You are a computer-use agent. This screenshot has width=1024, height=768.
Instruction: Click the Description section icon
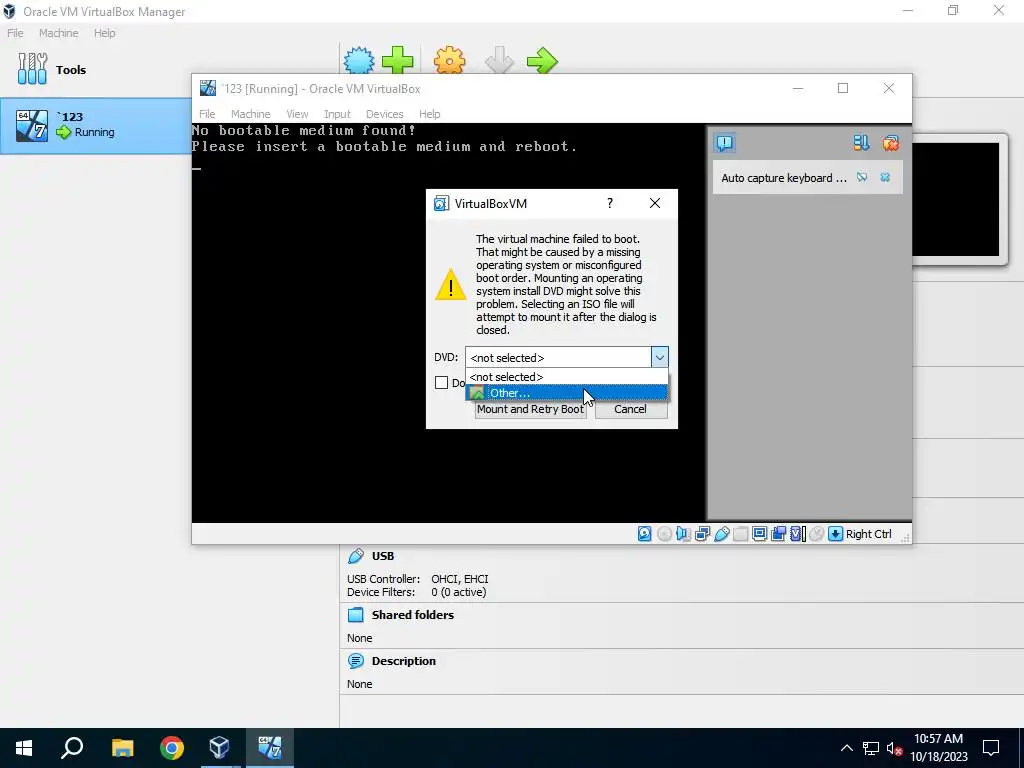pos(356,661)
